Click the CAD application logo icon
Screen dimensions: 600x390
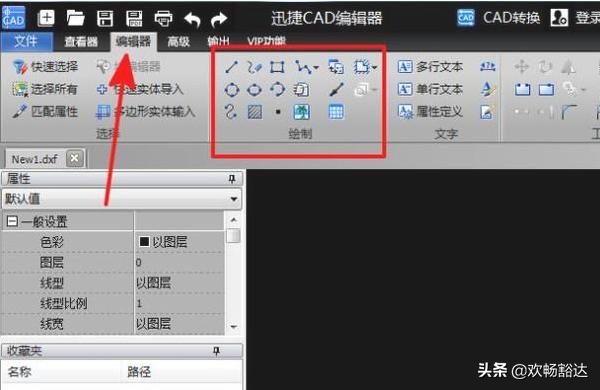[13, 18]
